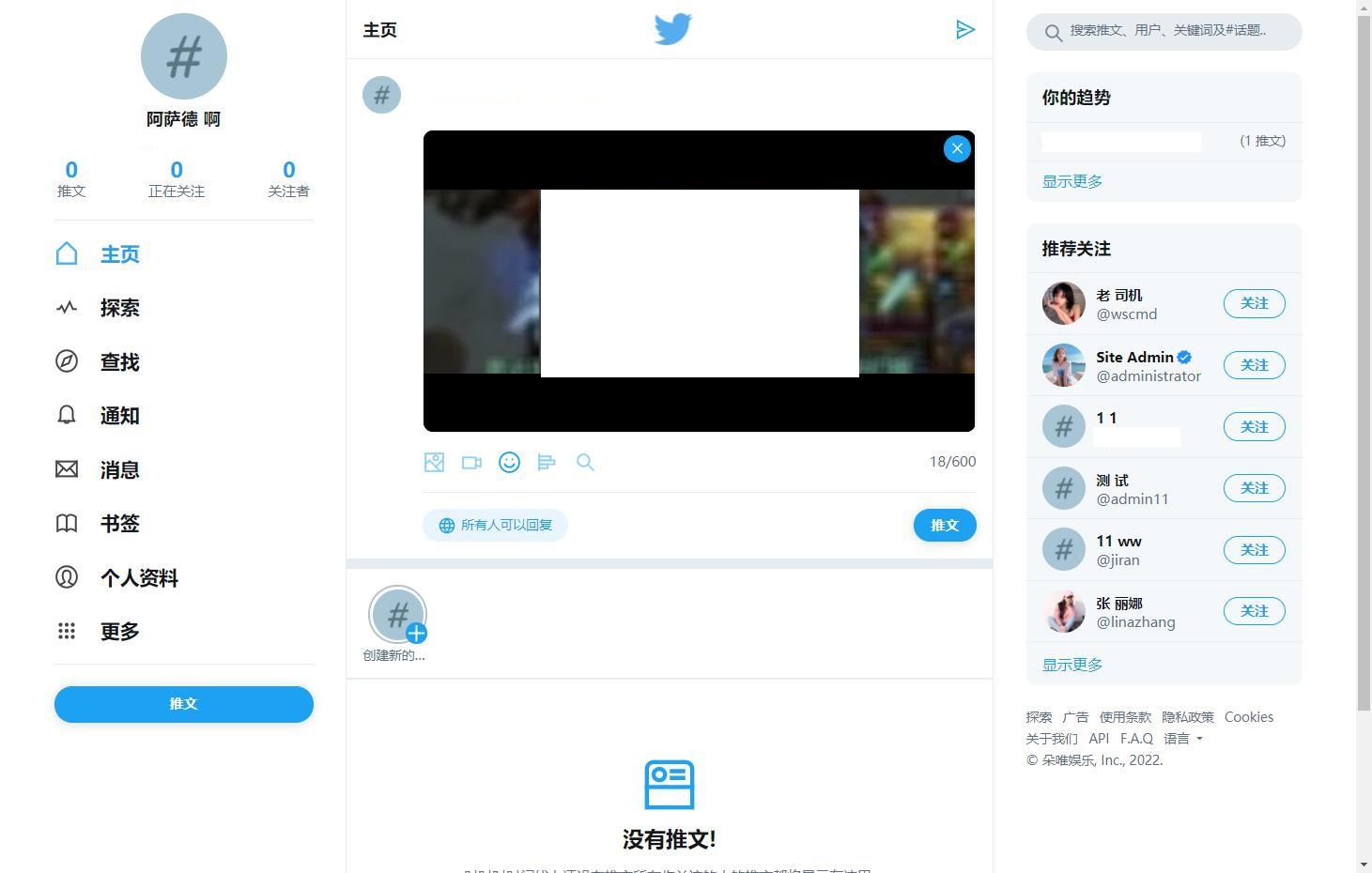Image resolution: width=1372 pixels, height=873 pixels.
Task: Open explore using the 探索 icon
Action: click(x=67, y=308)
